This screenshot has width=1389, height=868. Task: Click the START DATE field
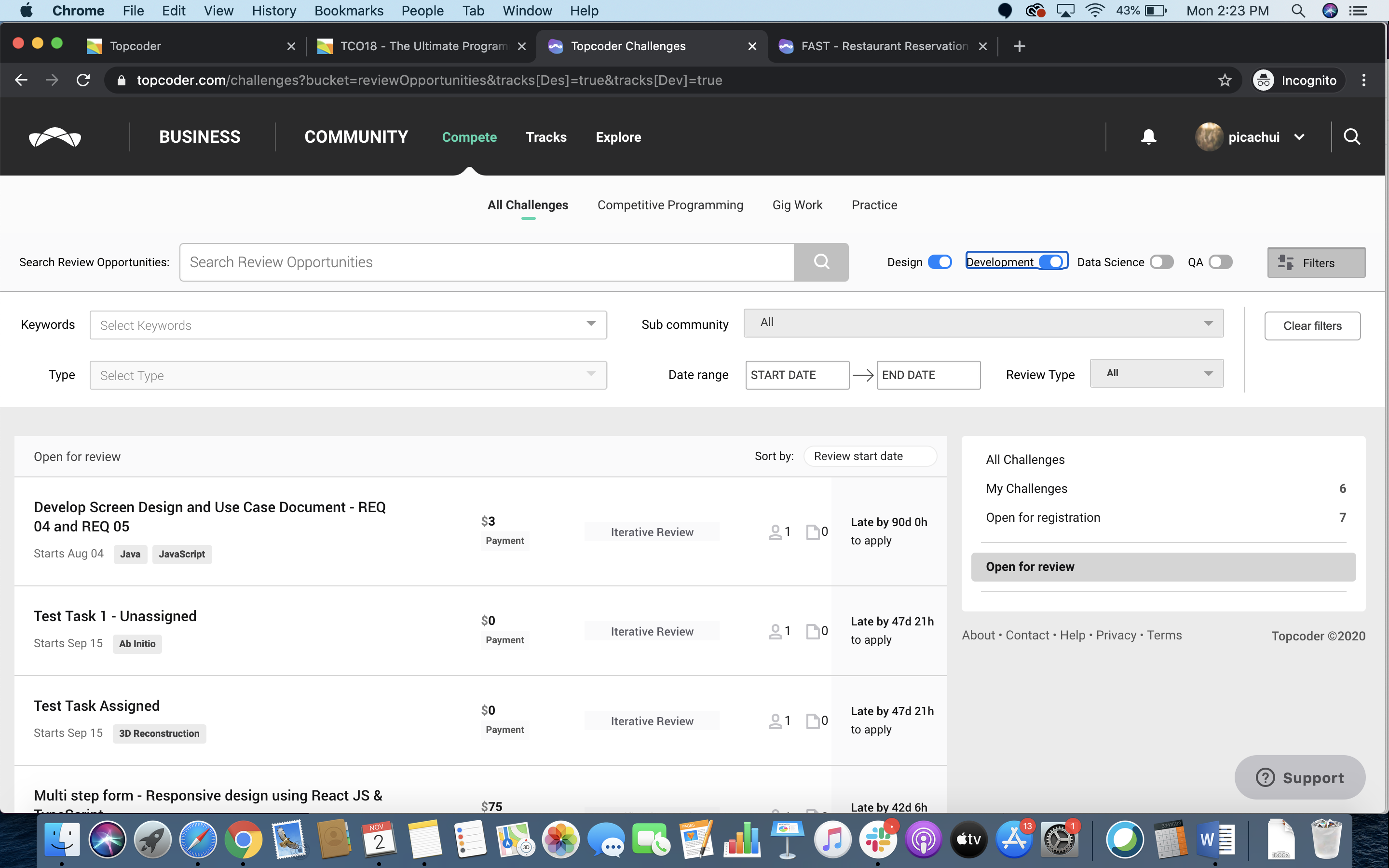[797, 375]
